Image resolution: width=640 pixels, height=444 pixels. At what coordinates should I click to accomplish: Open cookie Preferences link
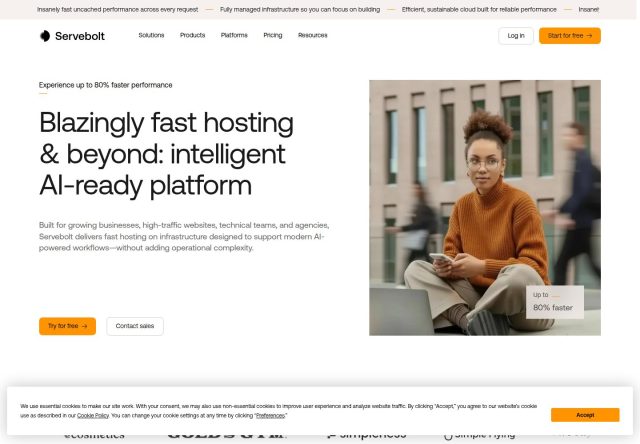click(271, 415)
